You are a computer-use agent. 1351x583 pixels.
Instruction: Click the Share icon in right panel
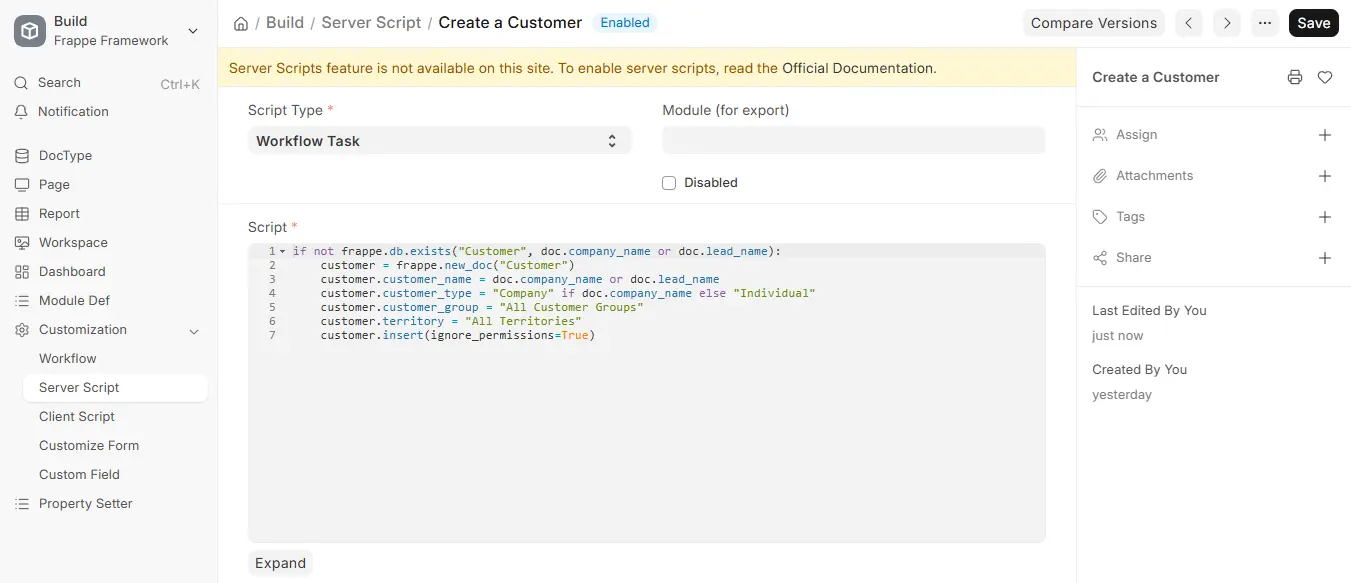(x=1100, y=258)
